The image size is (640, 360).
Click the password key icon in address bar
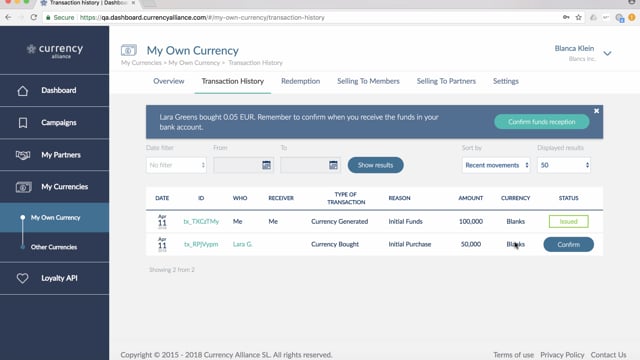[x=566, y=17]
